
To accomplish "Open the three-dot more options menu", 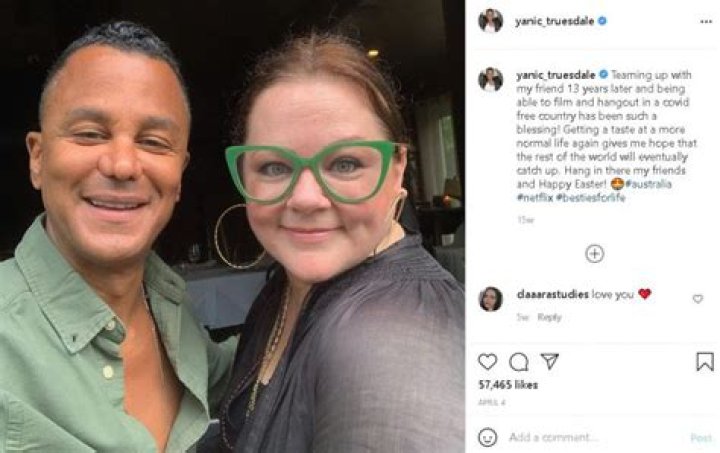I will point(704,20).
